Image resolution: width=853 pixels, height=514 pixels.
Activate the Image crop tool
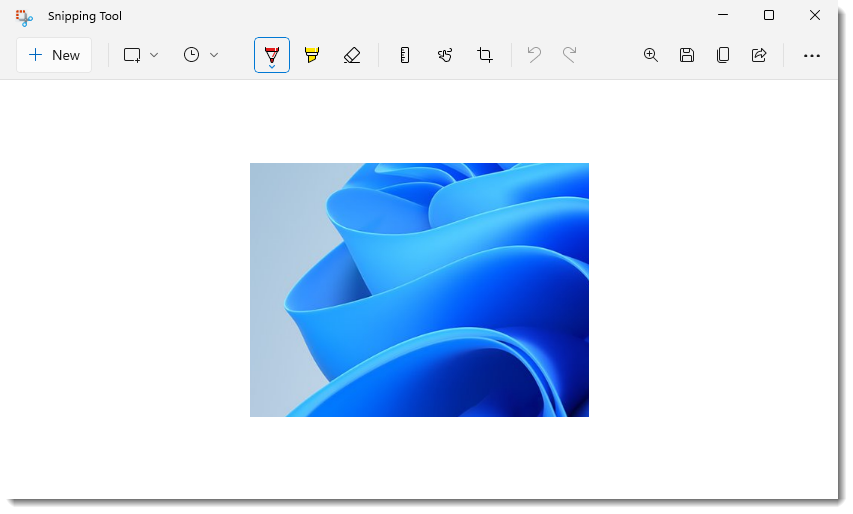(485, 55)
